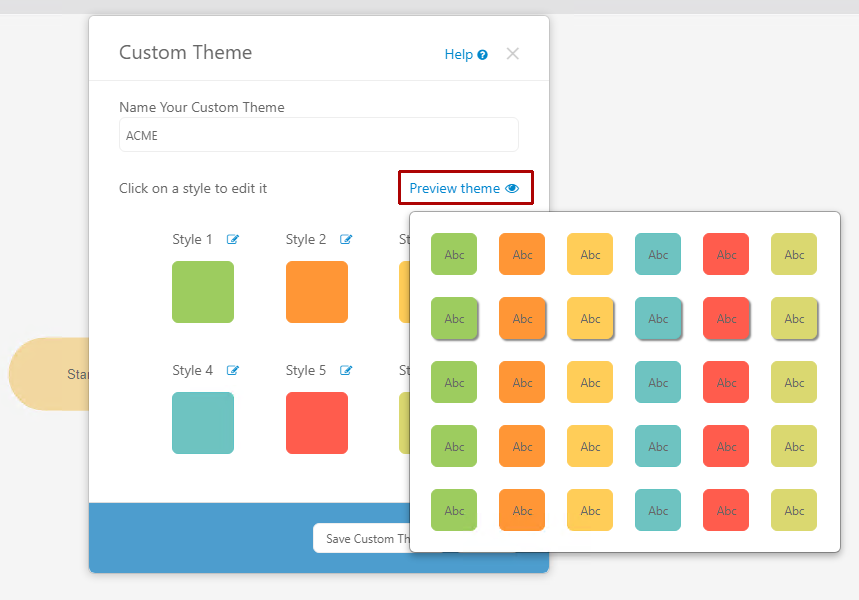Click the bottom-right olive Abc preview tile

pyautogui.click(x=794, y=510)
